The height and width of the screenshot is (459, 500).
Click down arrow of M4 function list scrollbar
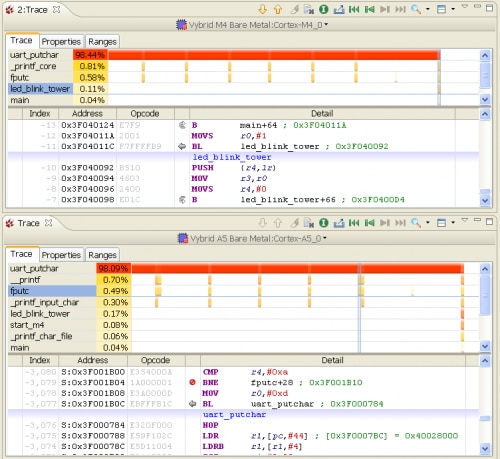(x=485, y=99)
